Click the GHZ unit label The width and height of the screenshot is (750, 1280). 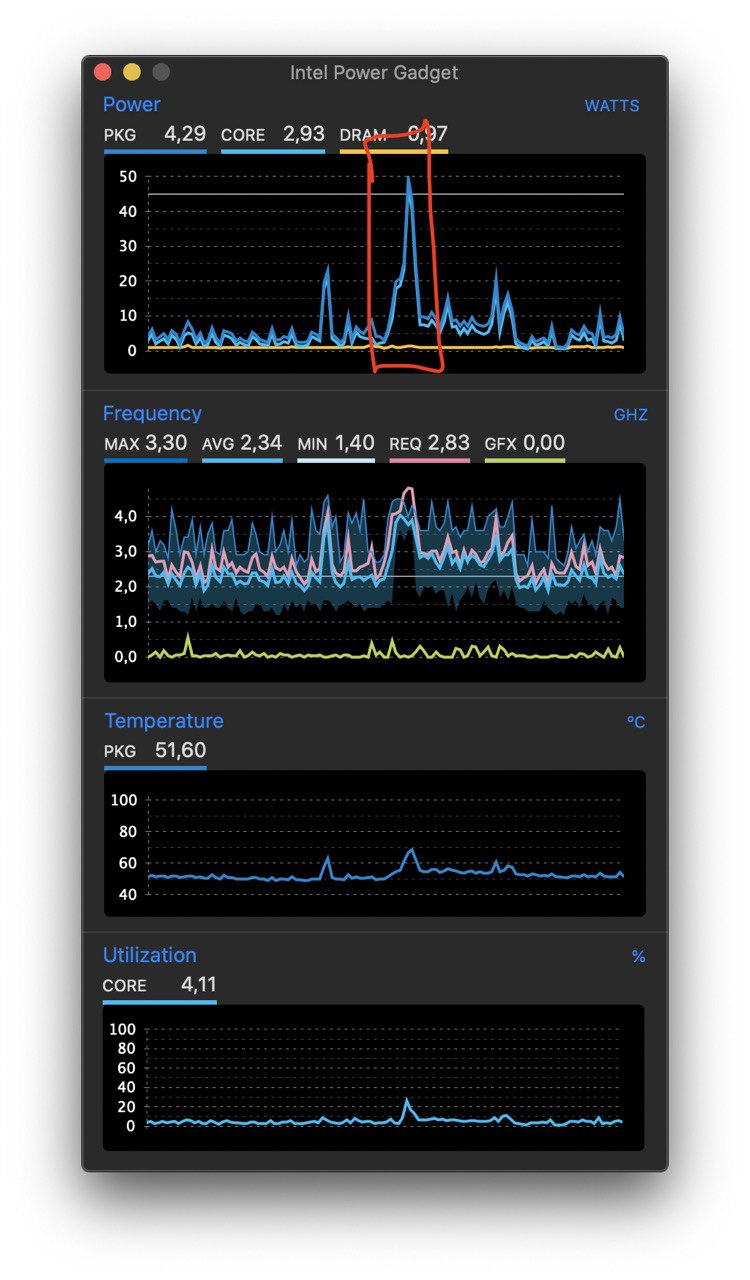coord(630,415)
